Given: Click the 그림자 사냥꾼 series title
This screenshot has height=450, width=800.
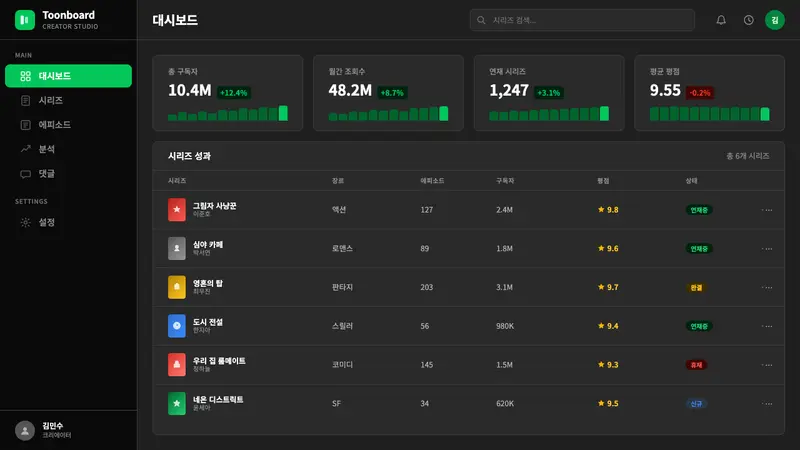Looking at the screenshot, I should [x=214, y=206].
